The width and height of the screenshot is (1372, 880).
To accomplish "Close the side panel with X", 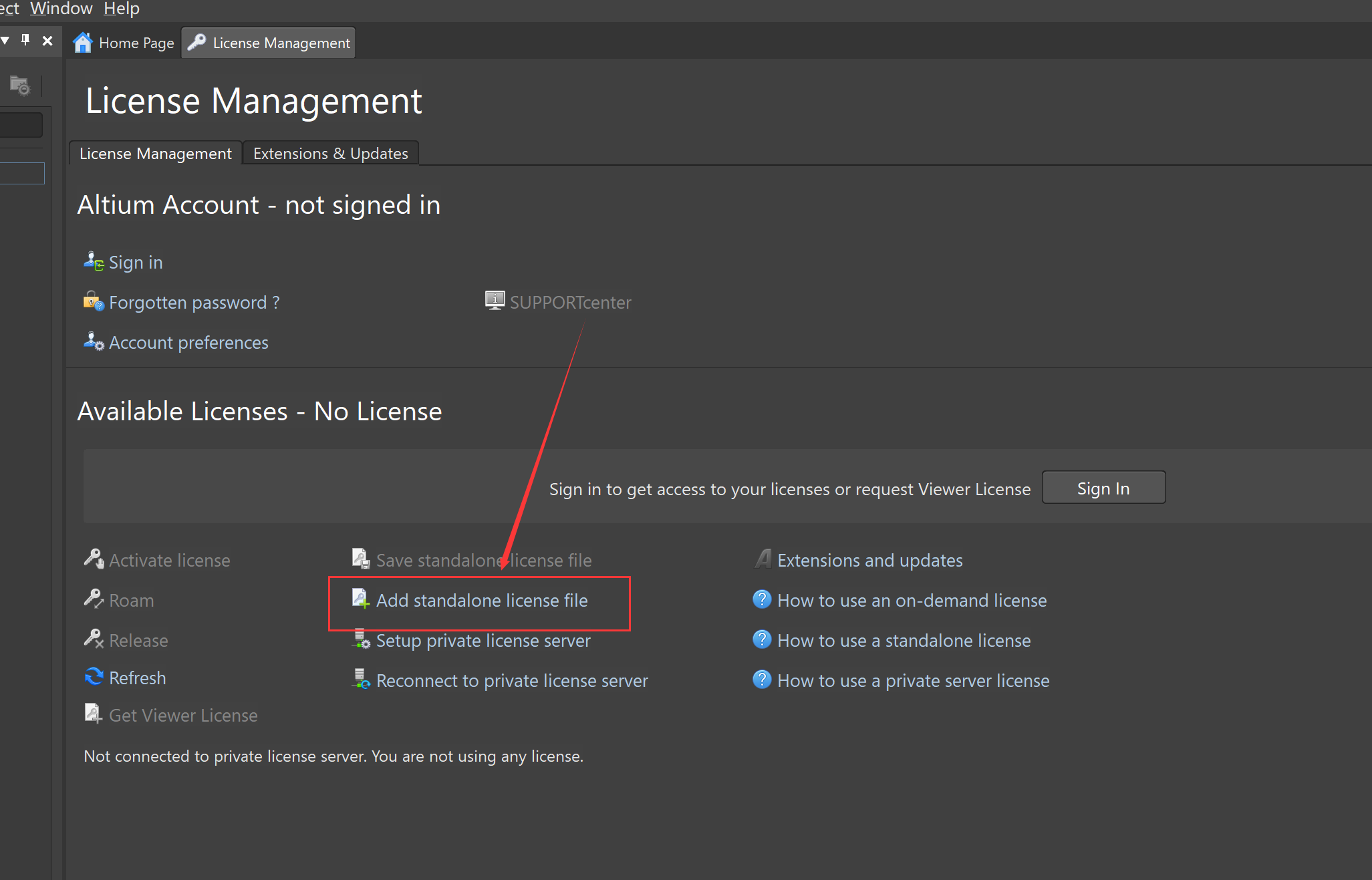I will pyautogui.click(x=47, y=41).
